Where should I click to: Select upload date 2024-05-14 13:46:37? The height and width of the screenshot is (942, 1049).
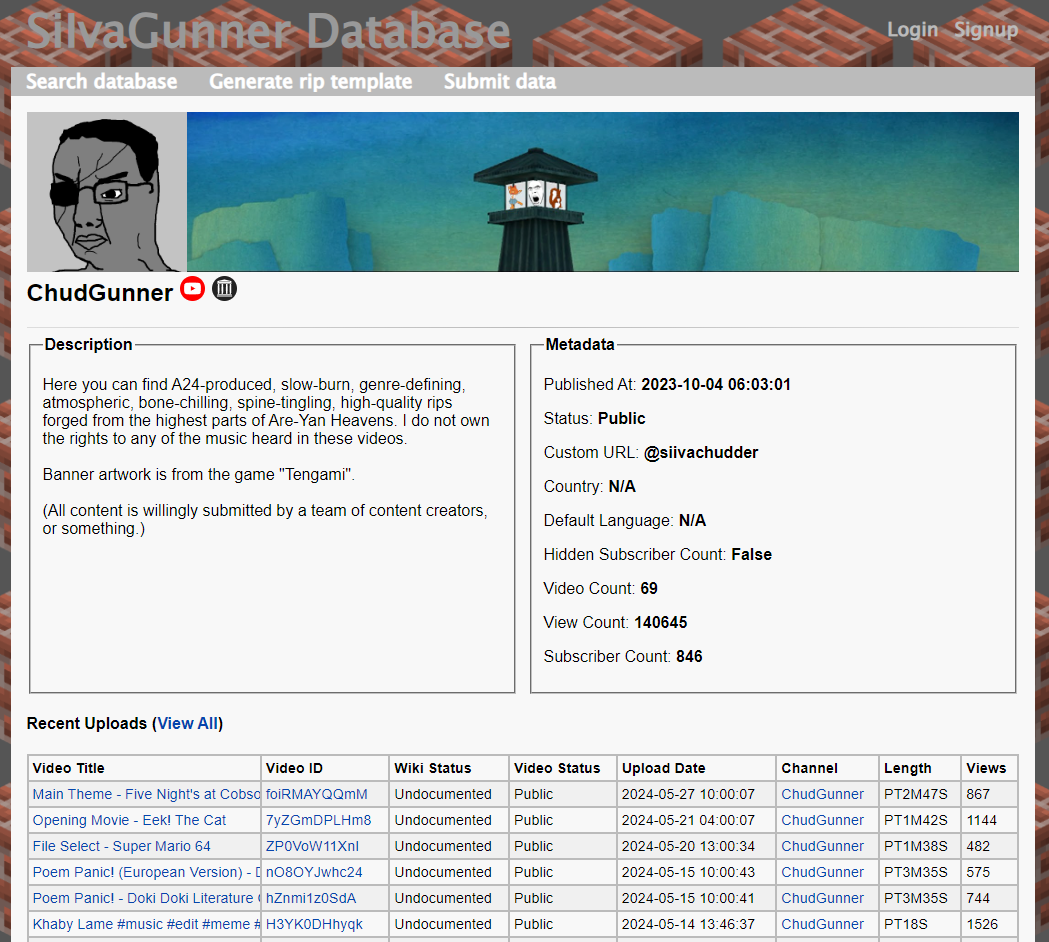tap(688, 925)
